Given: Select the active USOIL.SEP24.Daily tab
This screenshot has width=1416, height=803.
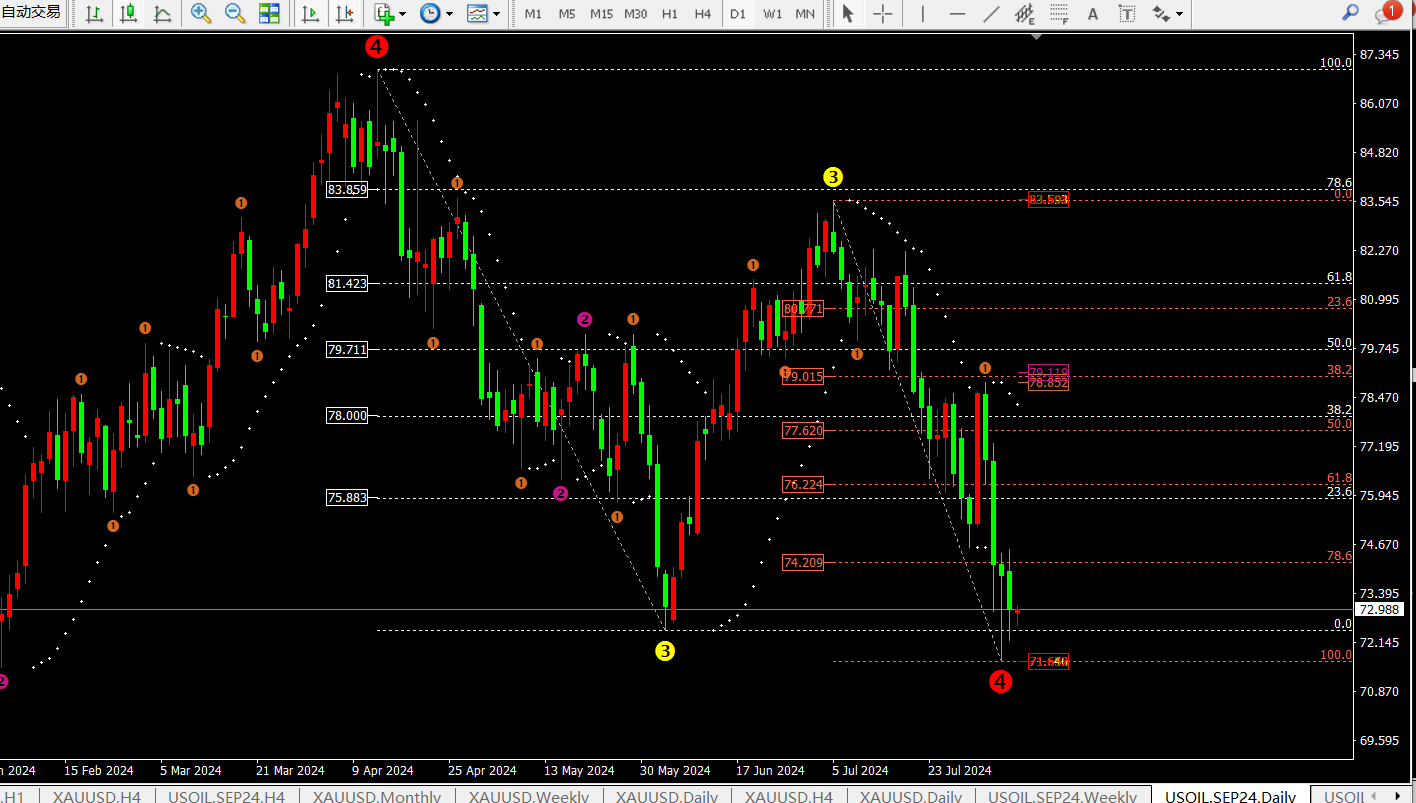Looking at the screenshot, I should pyautogui.click(x=1231, y=796).
